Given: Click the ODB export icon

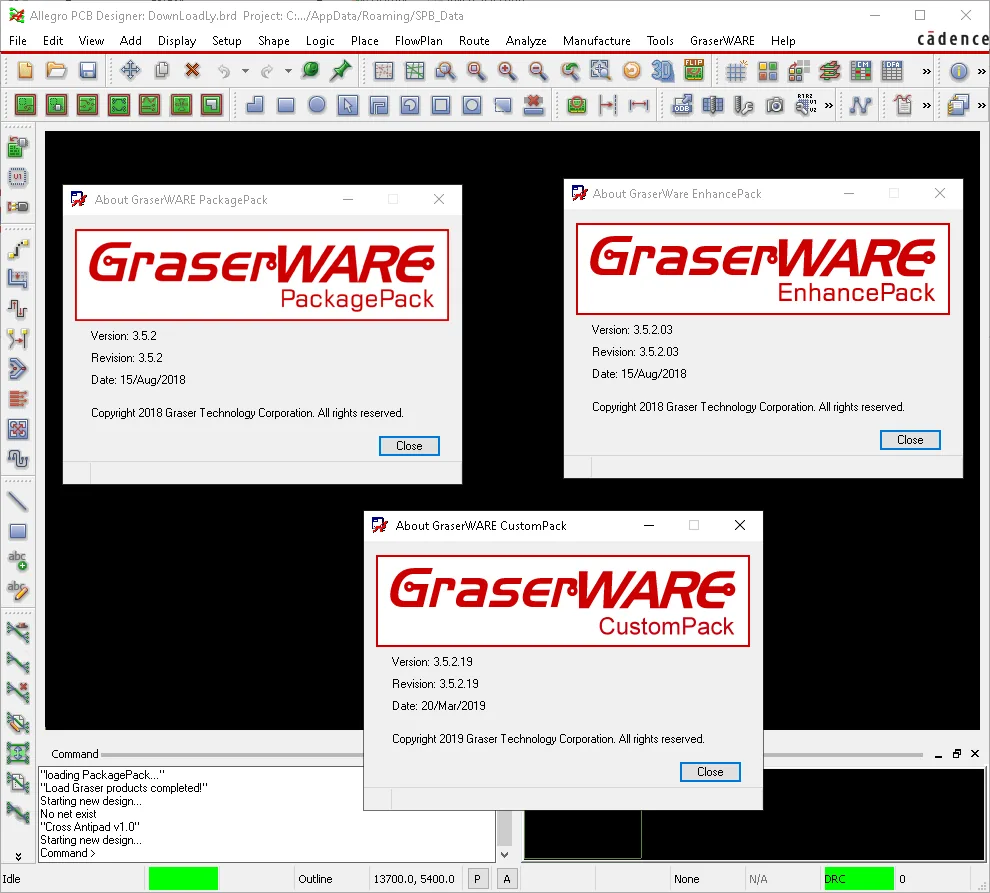Looking at the screenshot, I should [681, 104].
